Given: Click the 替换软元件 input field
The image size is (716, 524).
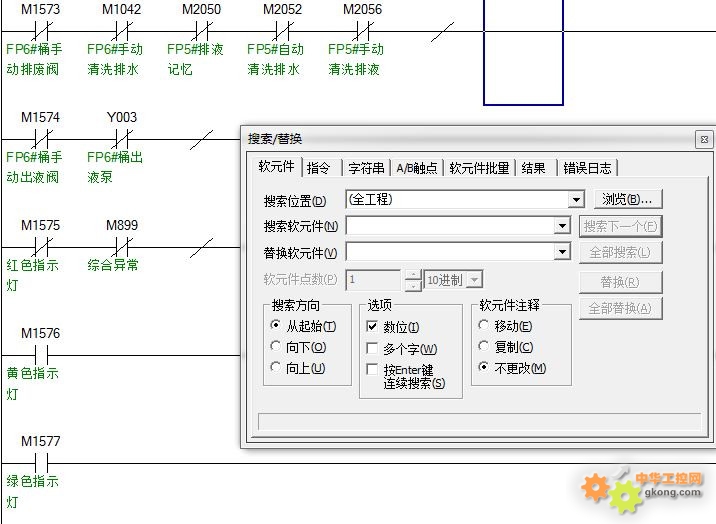Looking at the screenshot, I should click(x=450, y=252).
